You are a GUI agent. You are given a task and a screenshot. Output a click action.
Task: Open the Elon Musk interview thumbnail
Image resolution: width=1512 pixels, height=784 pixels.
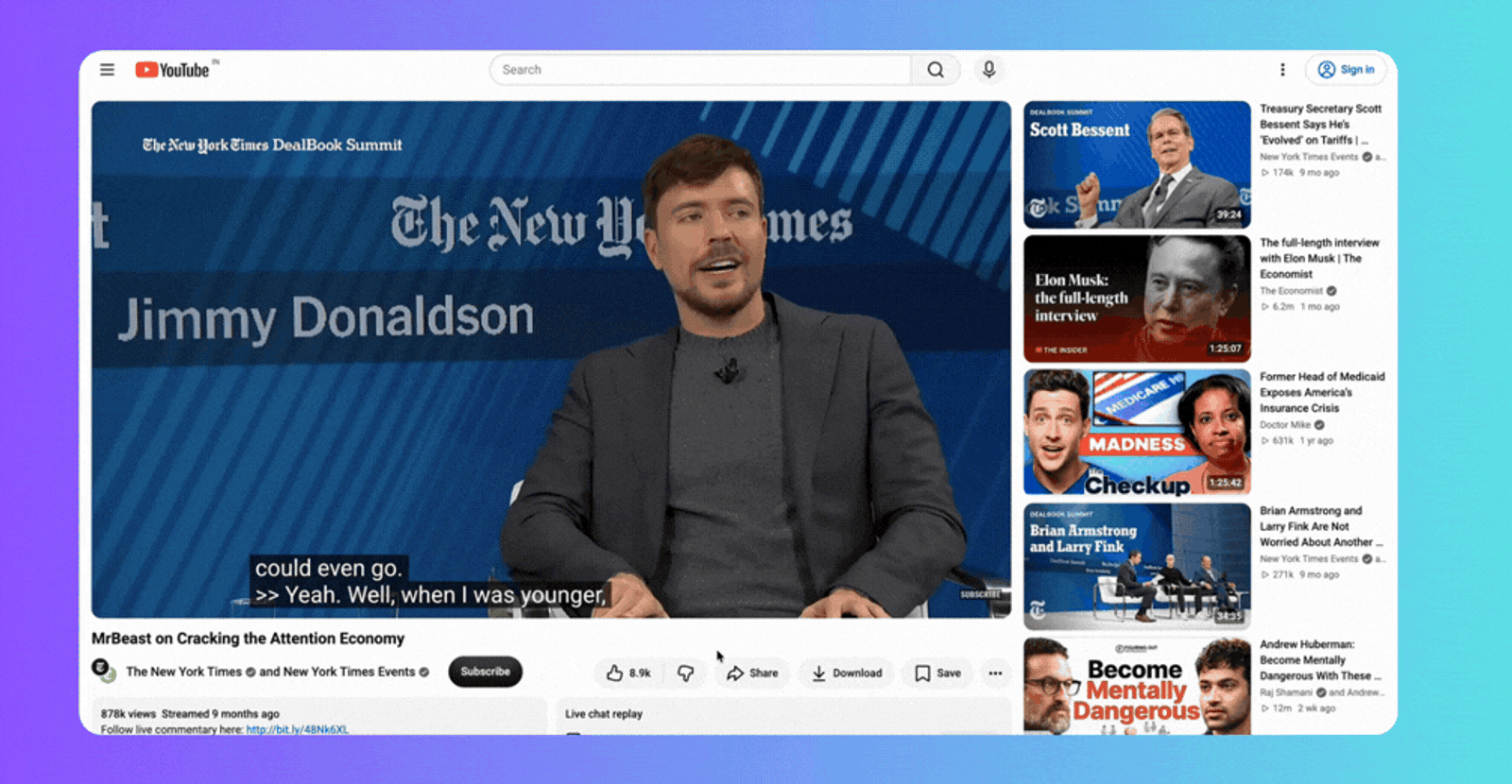(1137, 298)
